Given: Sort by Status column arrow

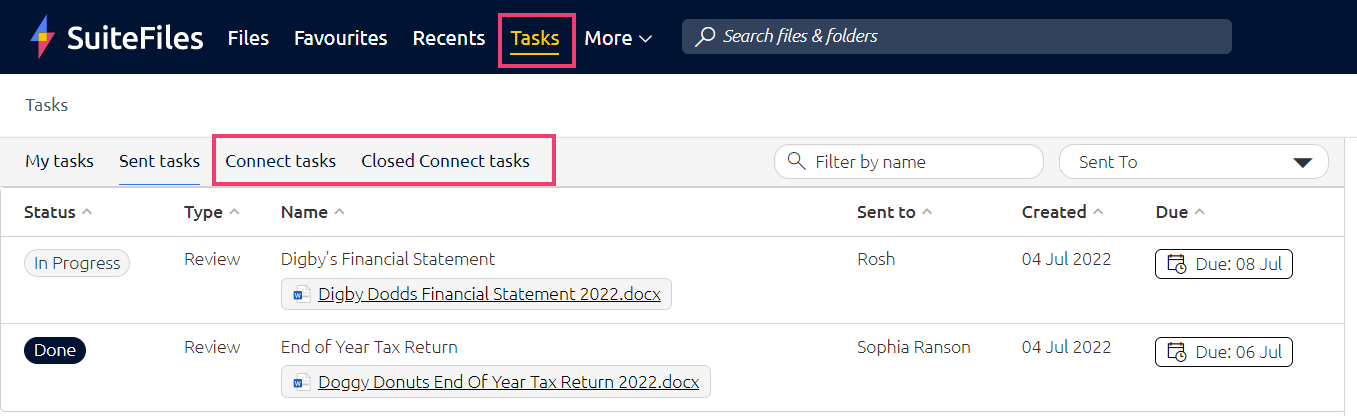Looking at the screenshot, I should point(87,212).
